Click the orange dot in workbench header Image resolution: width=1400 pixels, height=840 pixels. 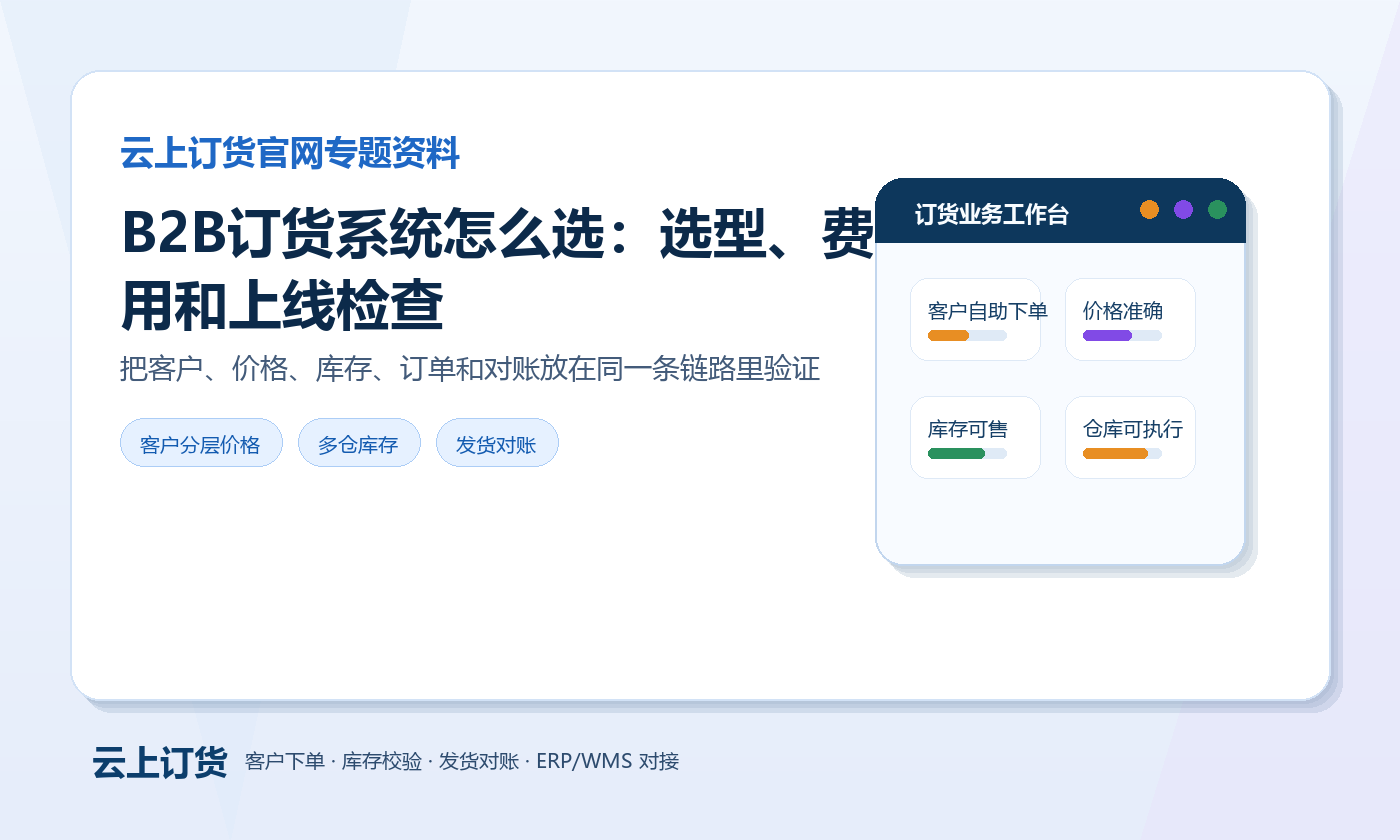[x=1149, y=209]
